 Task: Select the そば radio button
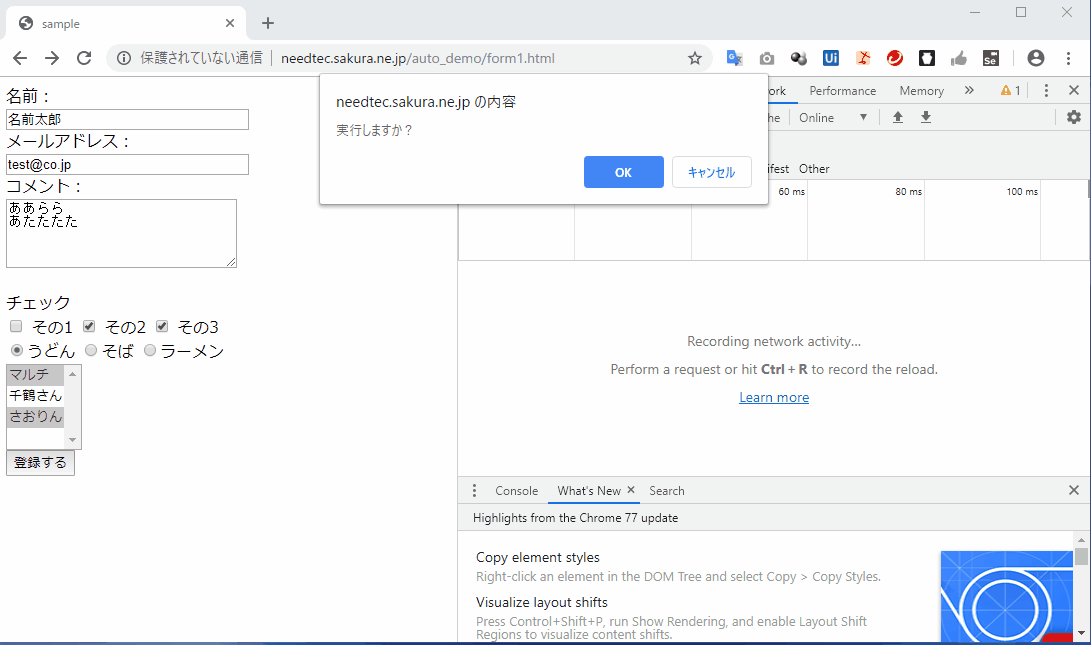[91, 350]
